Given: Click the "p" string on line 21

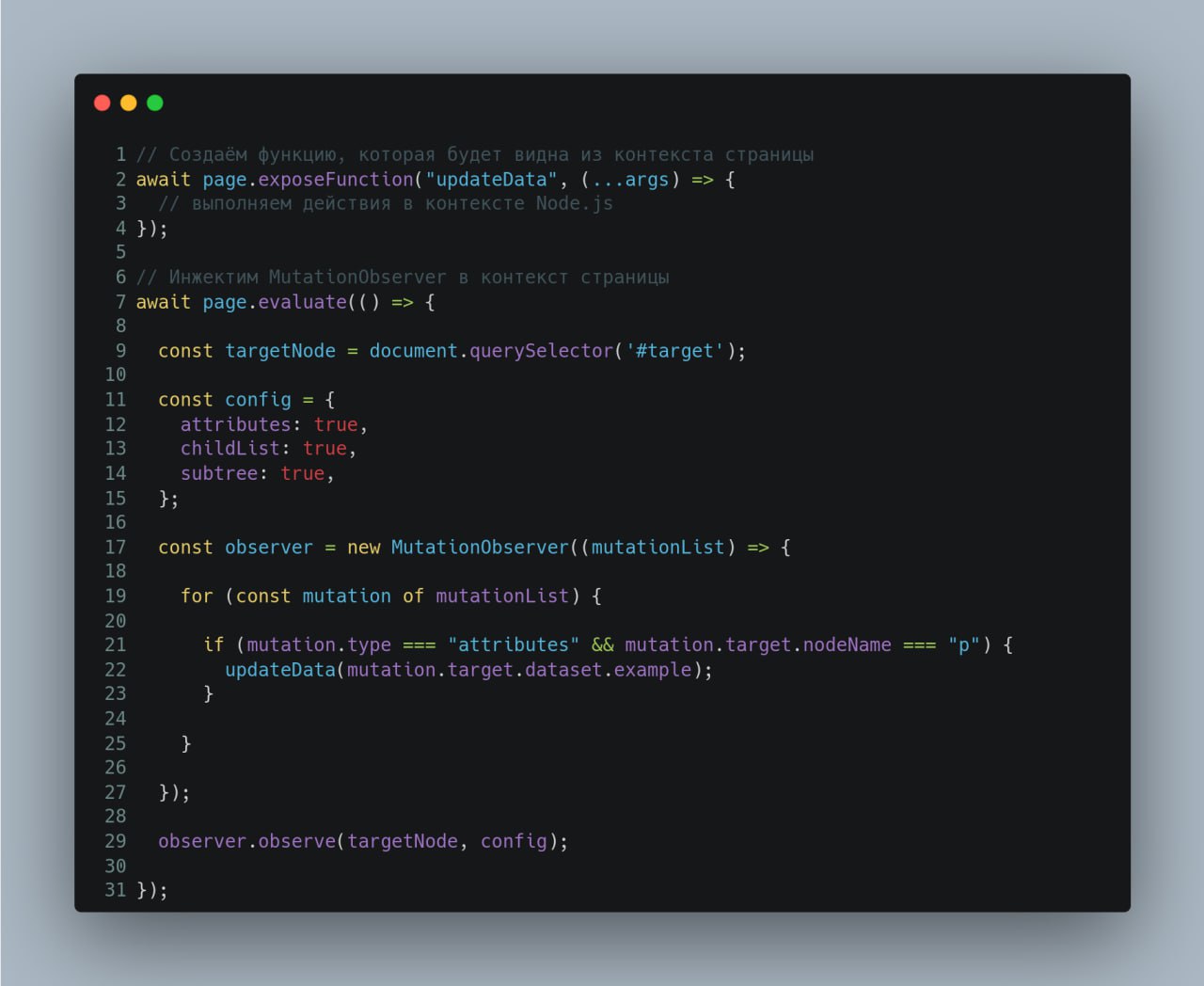Looking at the screenshot, I should point(964,644).
